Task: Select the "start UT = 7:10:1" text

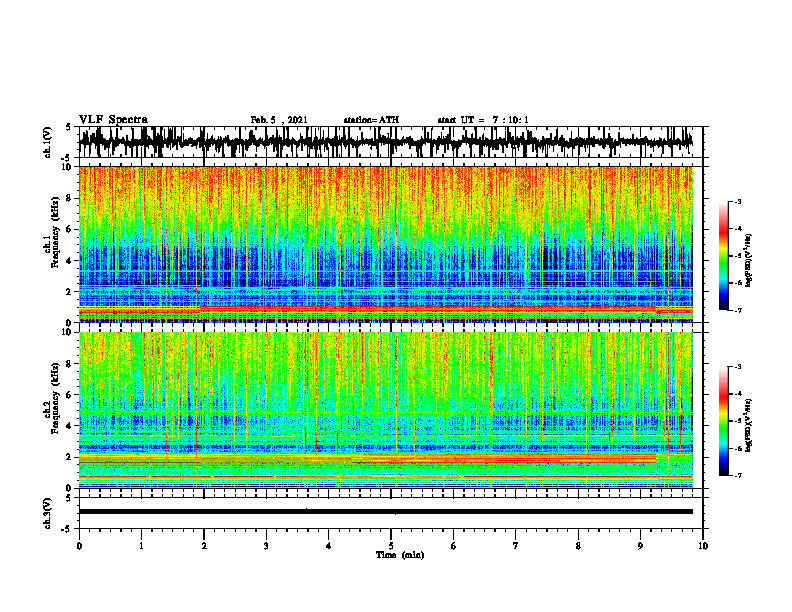Action: [x=483, y=120]
